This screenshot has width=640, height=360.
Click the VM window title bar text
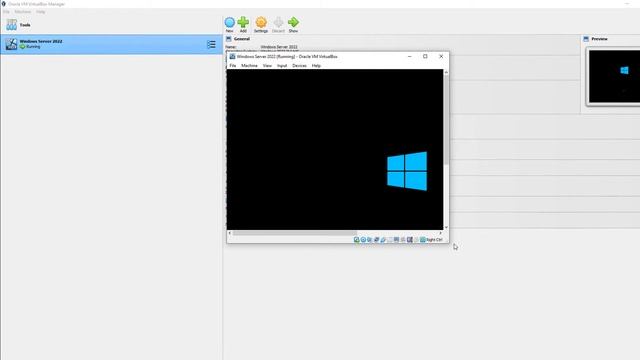pyautogui.click(x=287, y=56)
